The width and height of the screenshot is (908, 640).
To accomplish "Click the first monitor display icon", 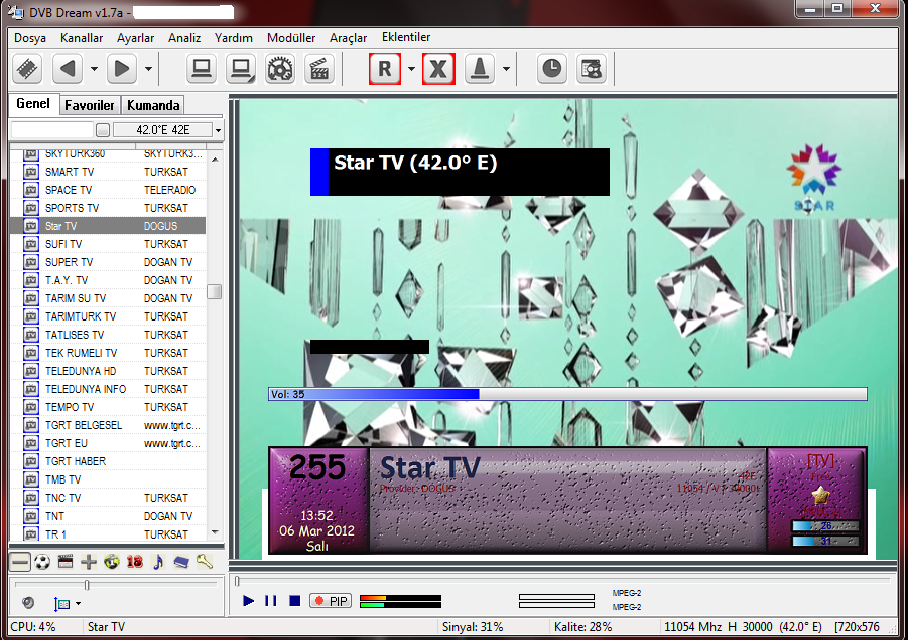I will 202,69.
